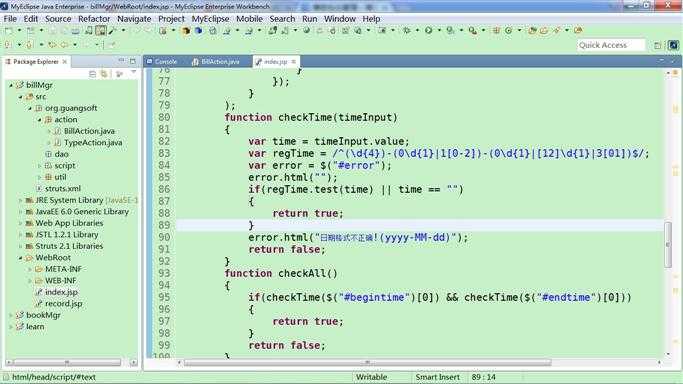Open the Package Explorer view menu arrow
This screenshot has width=683, height=384.
pyautogui.click(x=133, y=73)
